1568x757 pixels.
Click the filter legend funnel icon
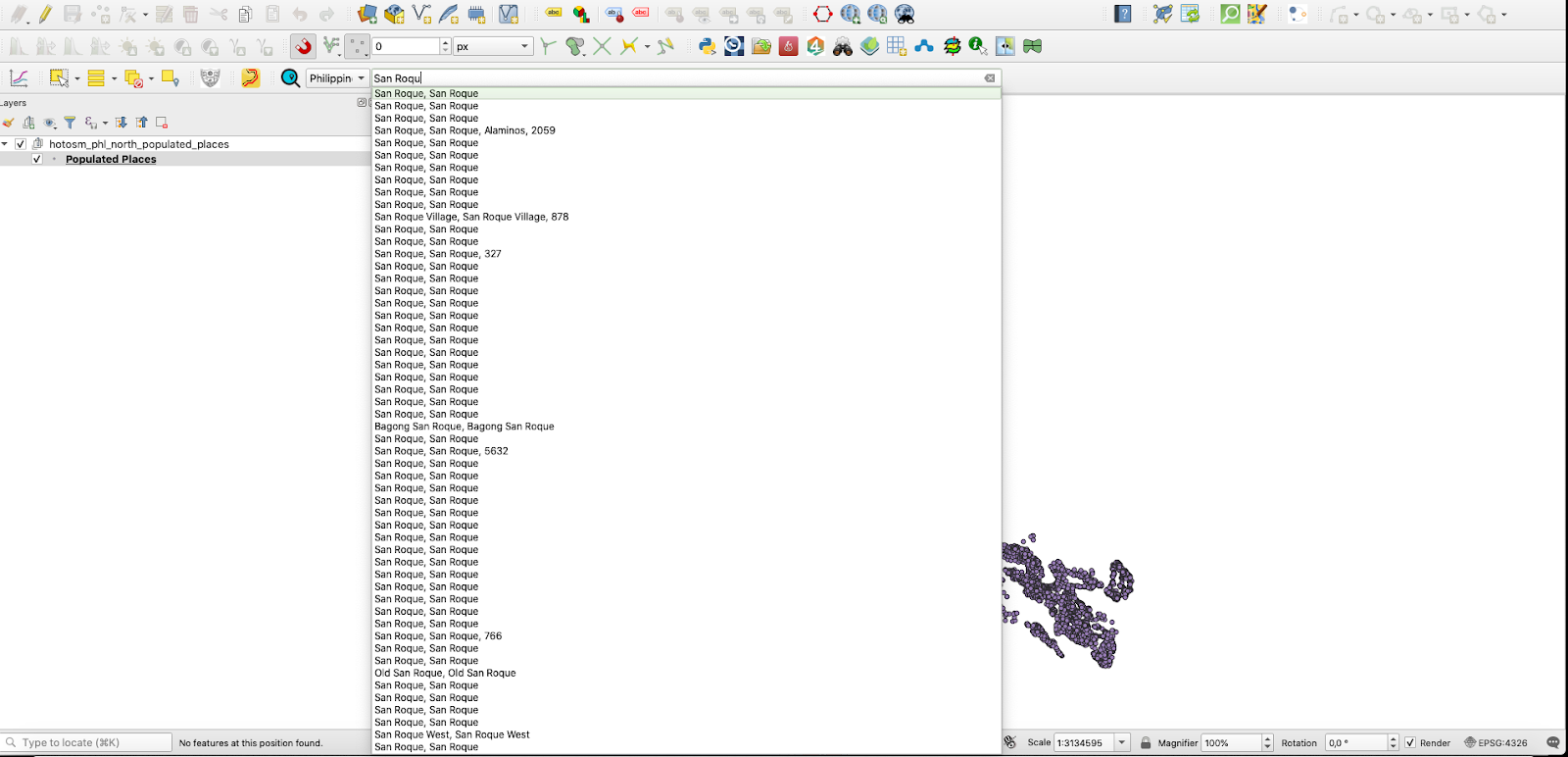click(70, 123)
